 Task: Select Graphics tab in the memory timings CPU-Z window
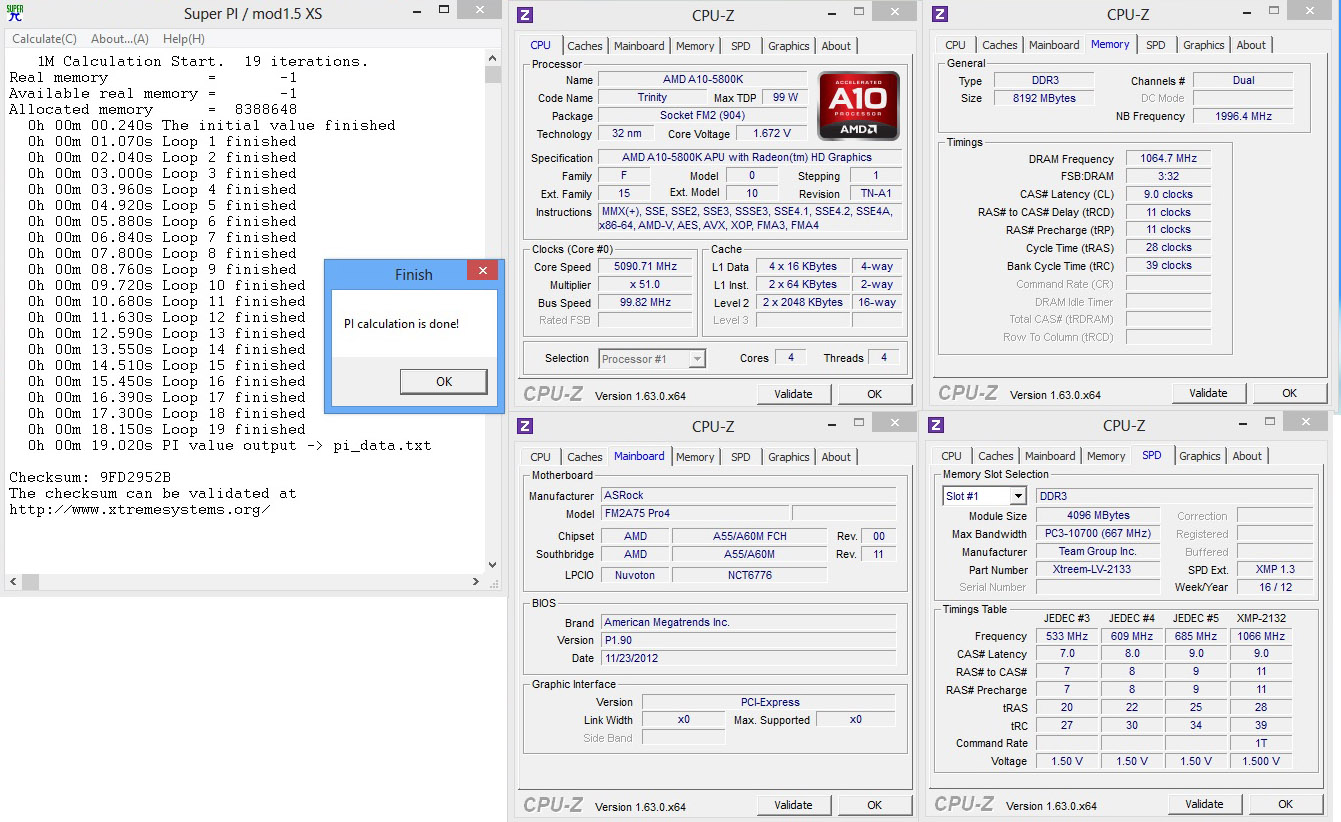tap(1204, 45)
